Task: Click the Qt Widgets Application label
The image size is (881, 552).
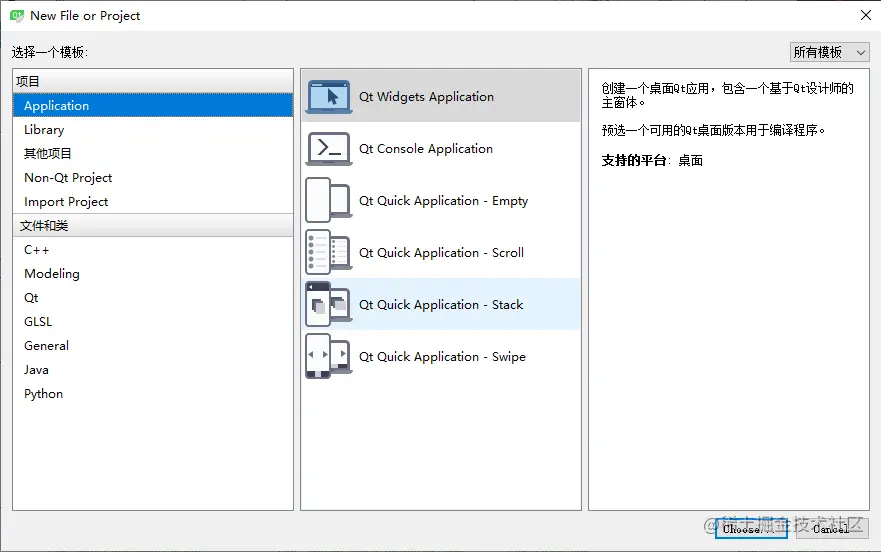Action: click(x=426, y=97)
